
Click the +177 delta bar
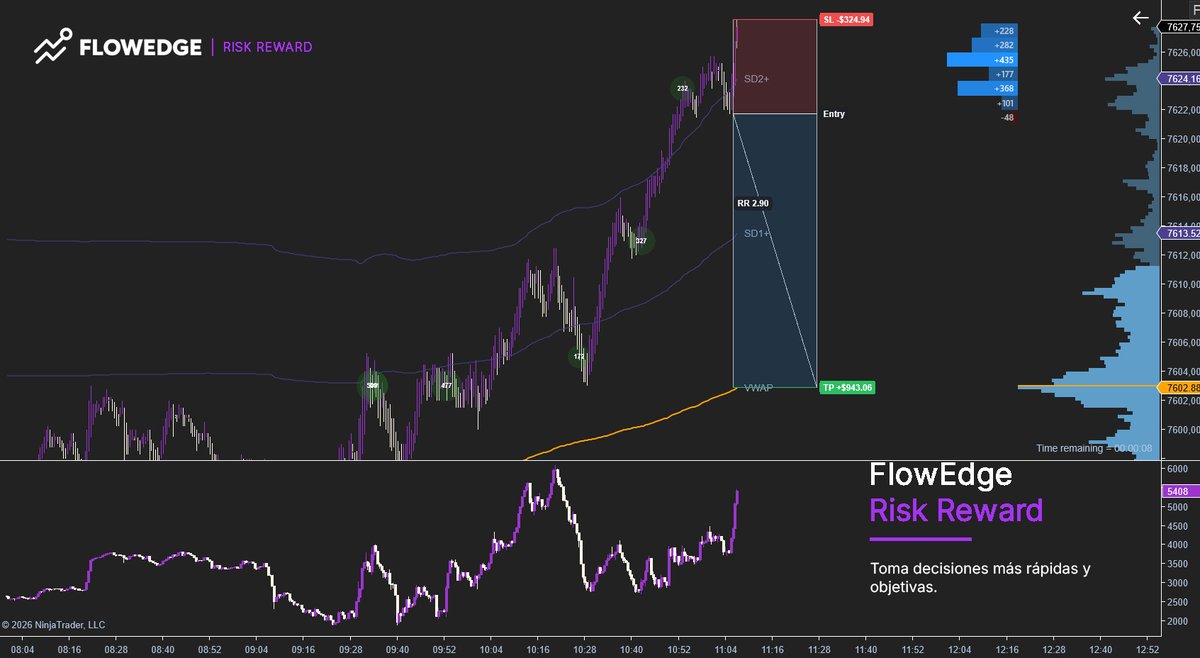click(x=1003, y=74)
